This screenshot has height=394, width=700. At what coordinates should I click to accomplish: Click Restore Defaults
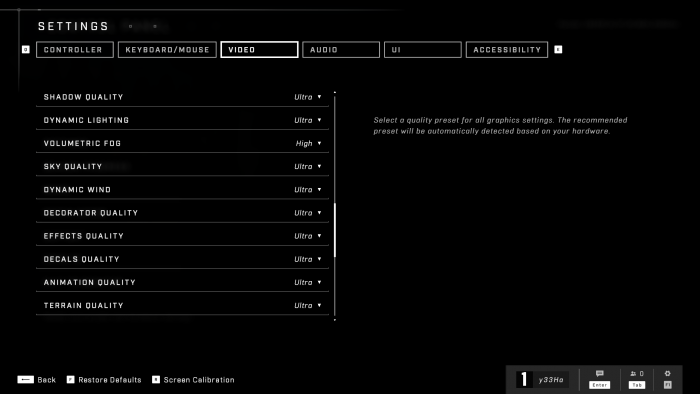(110, 380)
